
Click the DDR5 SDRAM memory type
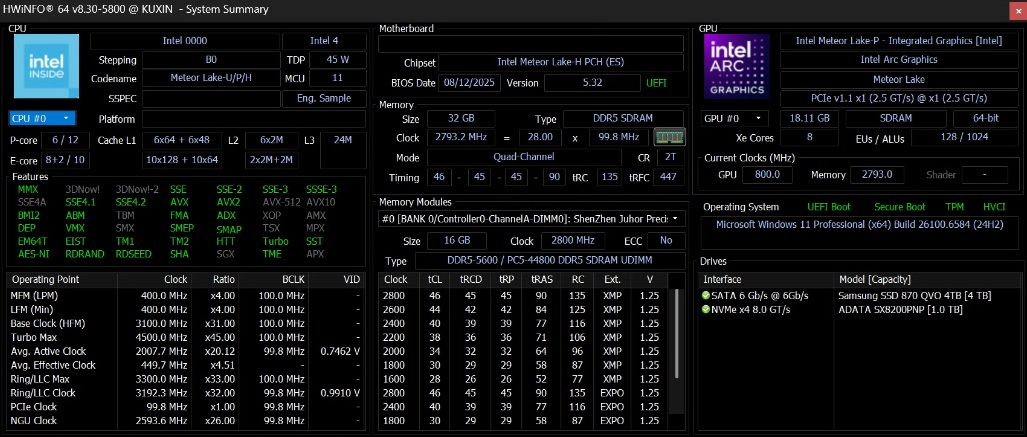pos(624,119)
